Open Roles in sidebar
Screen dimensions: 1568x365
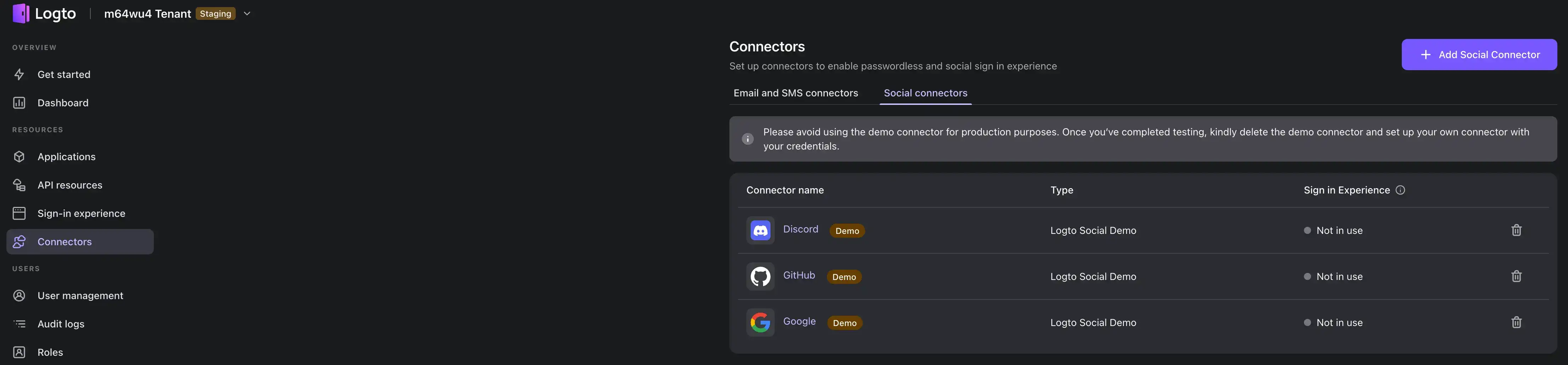click(x=50, y=352)
